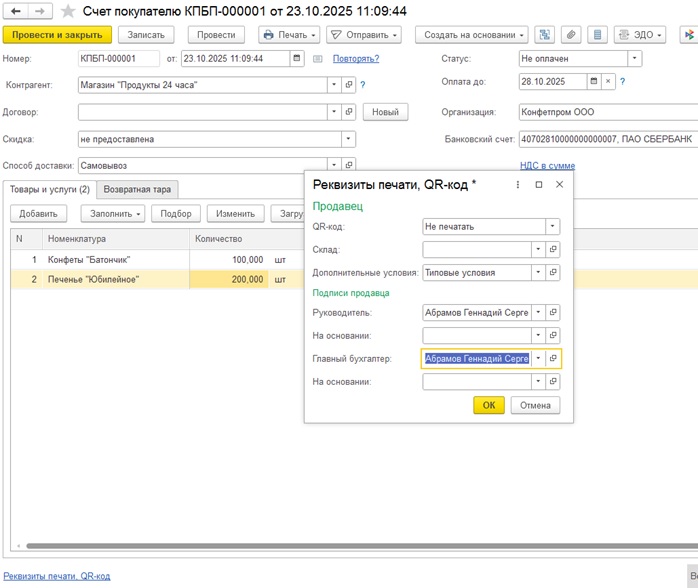Screen dimensions: 698x588
Task: Clear the Оплата до date with X
Action: 608,81
